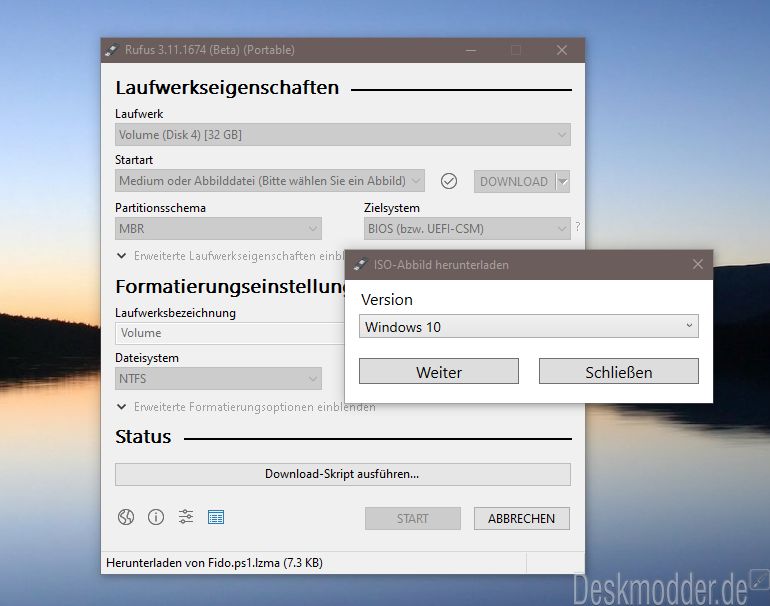Viewport: 770px width, 606px height.
Task: Click the Rufus USB icon in main title bar
Action: (x=111, y=50)
